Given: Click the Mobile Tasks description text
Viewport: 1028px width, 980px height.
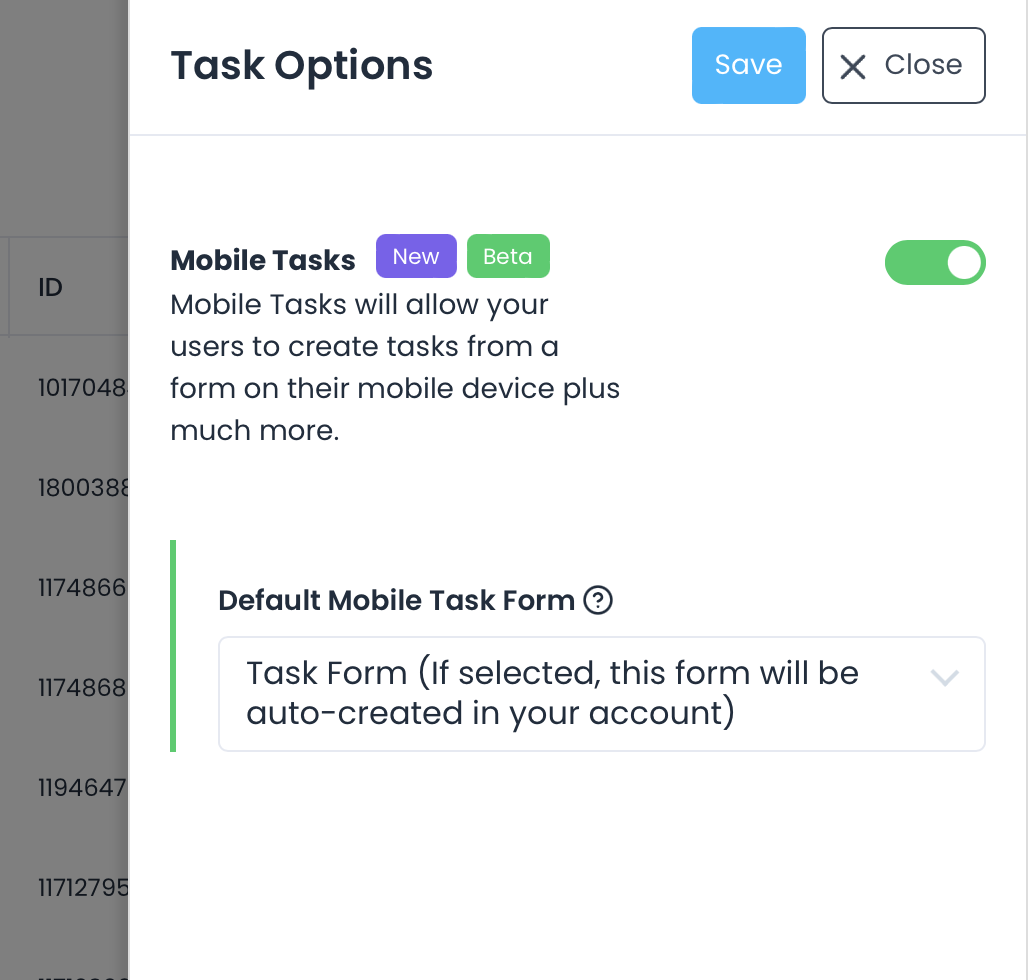Looking at the screenshot, I should point(394,367).
